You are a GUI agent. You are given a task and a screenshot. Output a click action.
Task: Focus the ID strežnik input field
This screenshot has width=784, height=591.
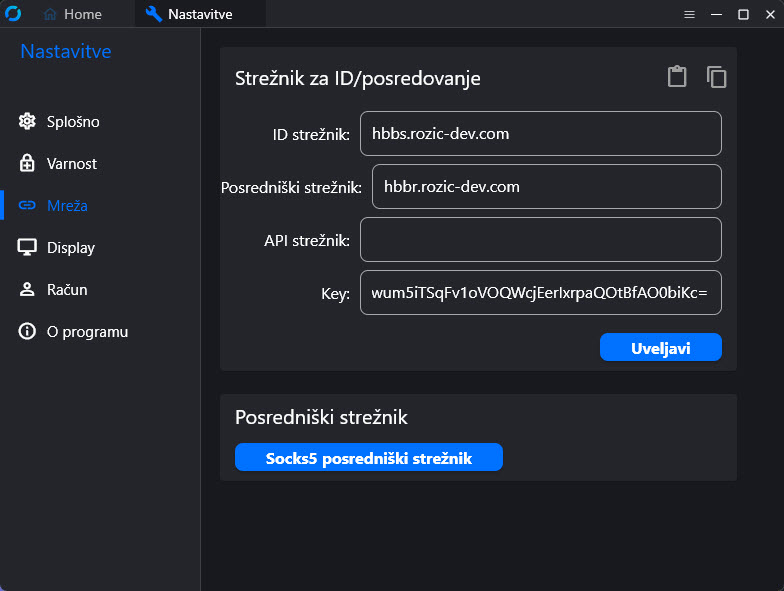(540, 133)
